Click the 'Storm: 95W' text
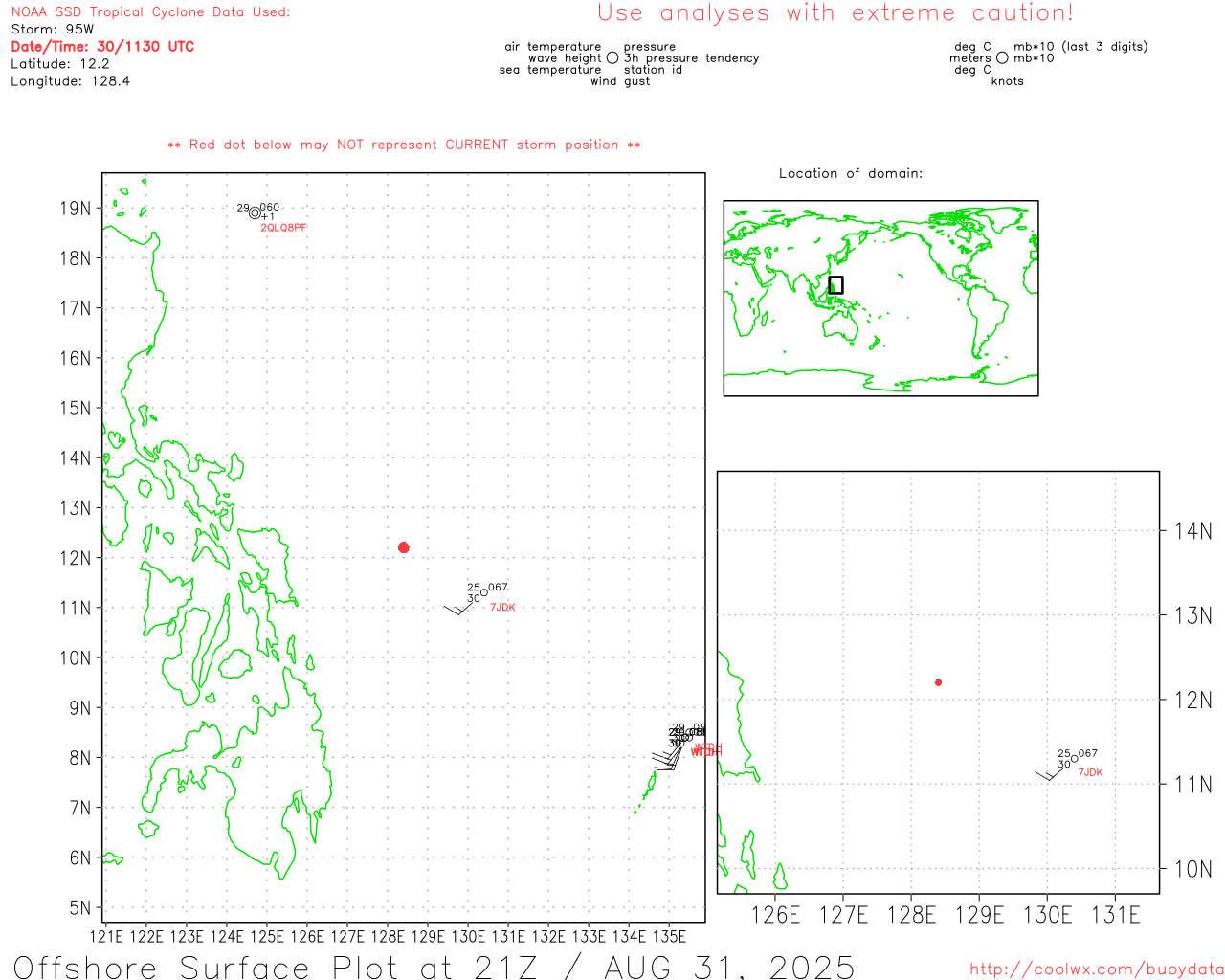 pyautogui.click(x=53, y=30)
